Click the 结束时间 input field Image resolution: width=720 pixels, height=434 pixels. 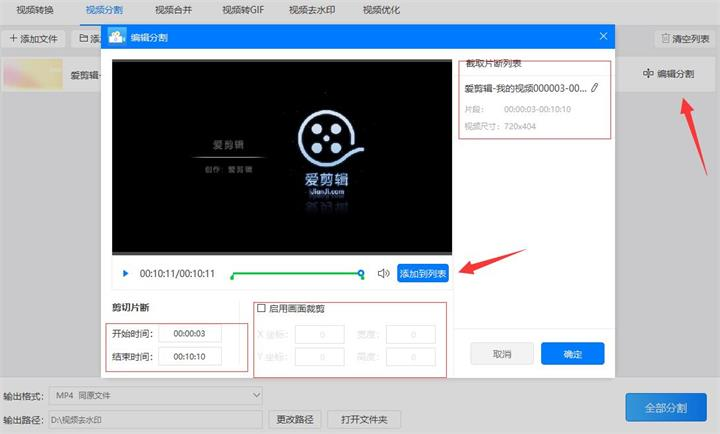[190, 356]
